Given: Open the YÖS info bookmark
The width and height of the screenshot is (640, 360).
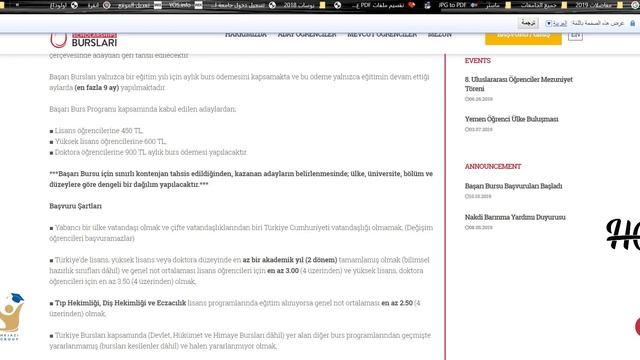Looking at the screenshot, I should pyautogui.click(x=185, y=5).
